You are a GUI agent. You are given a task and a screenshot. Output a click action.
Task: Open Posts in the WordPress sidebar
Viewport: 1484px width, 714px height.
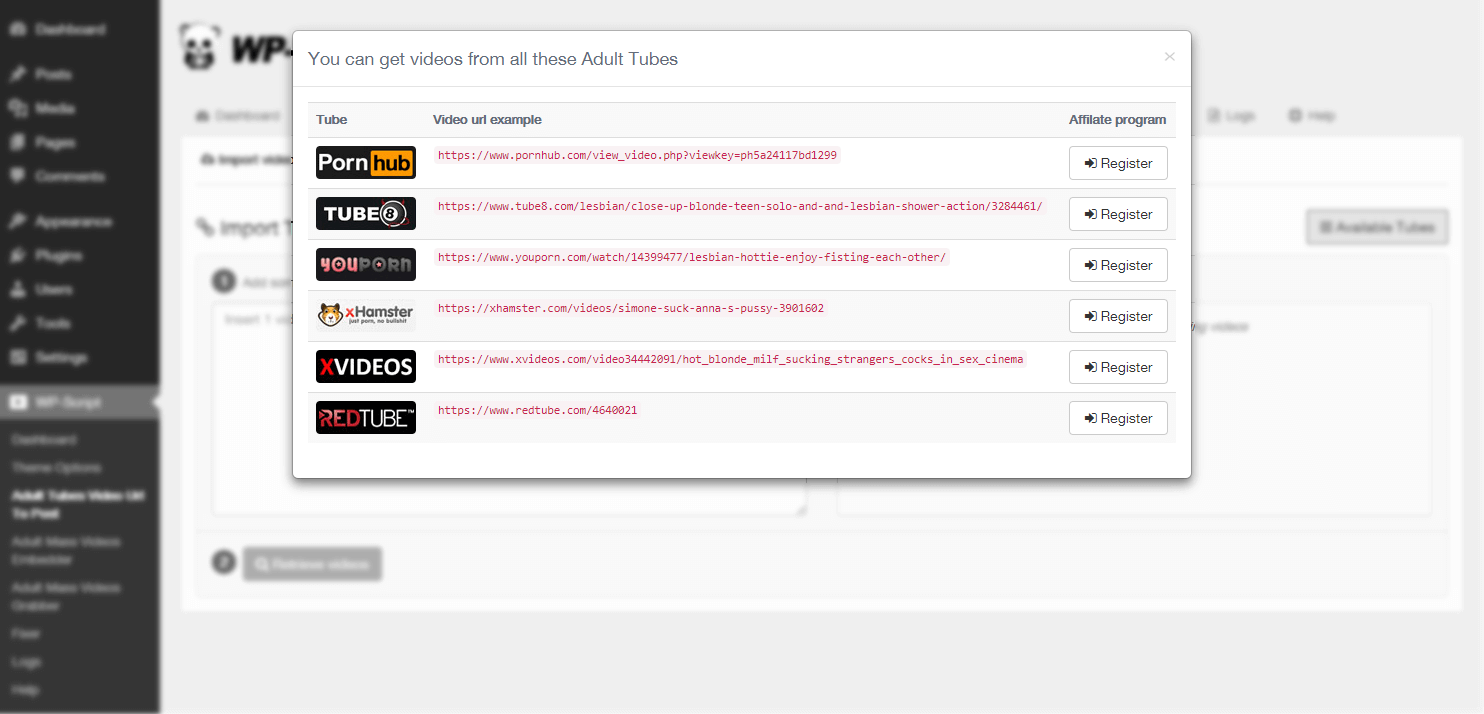click(x=53, y=74)
